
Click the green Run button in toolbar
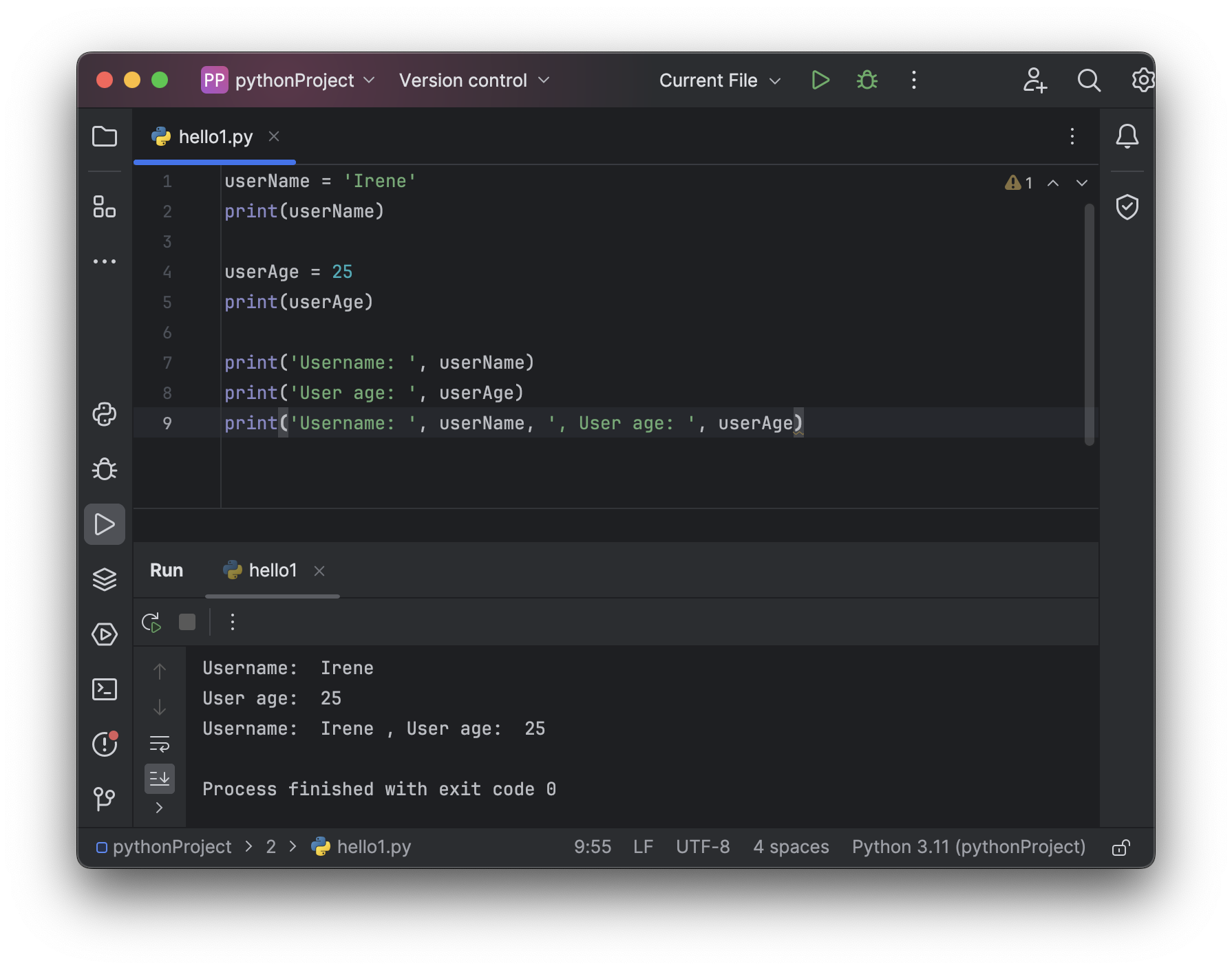click(x=820, y=80)
